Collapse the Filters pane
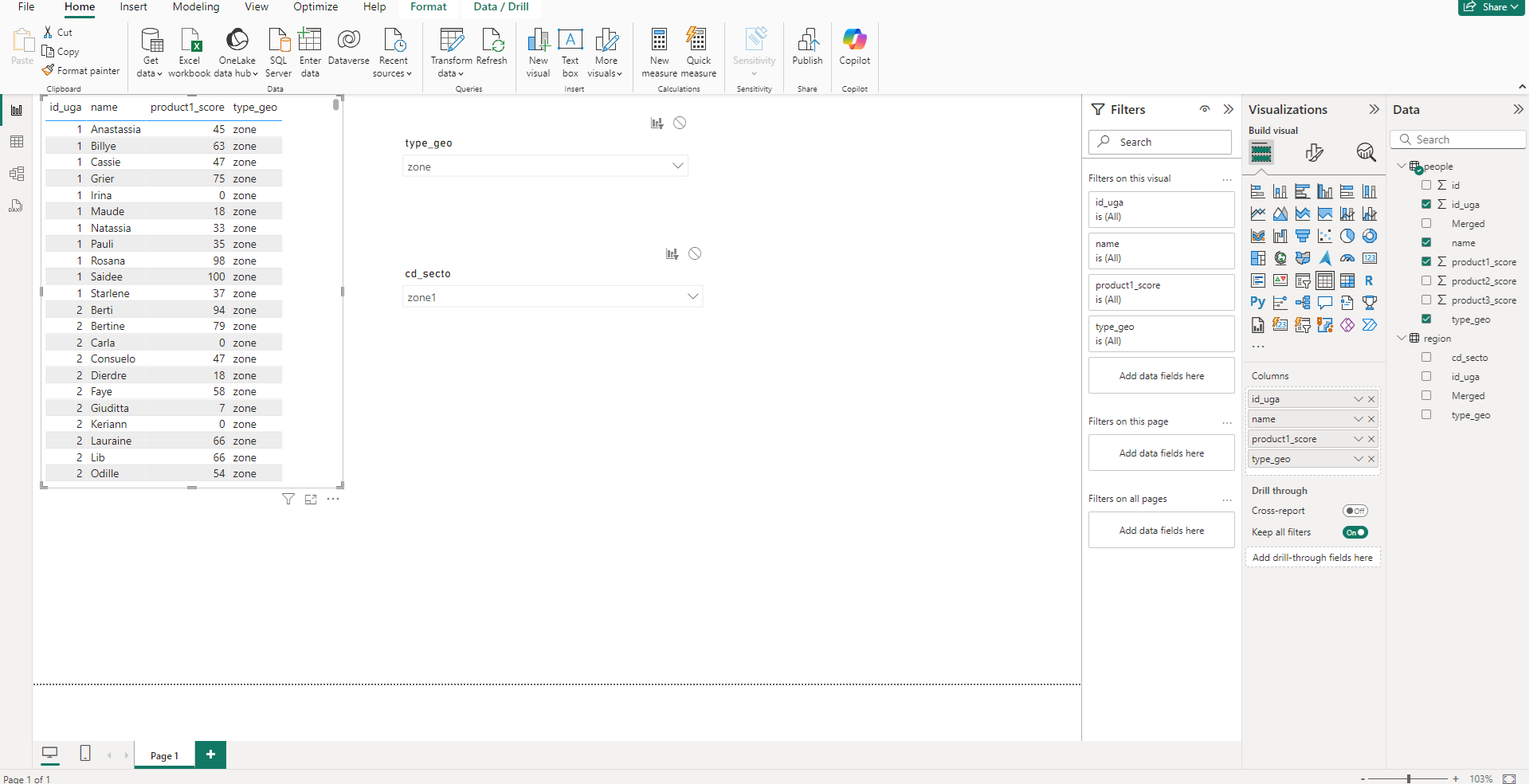The image size is (1529, 784). tap(1228, 109)
